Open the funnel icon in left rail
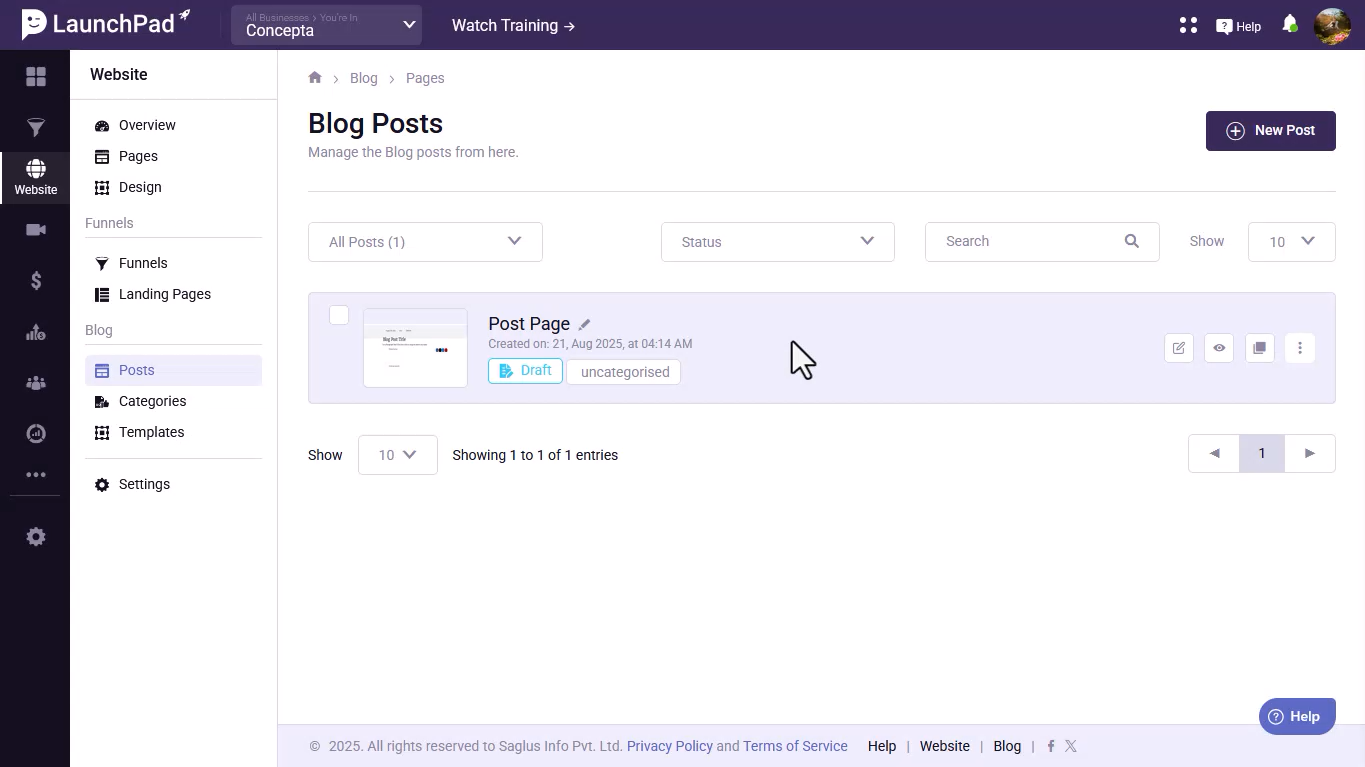The image size is (1365, 767). (36, 127)
